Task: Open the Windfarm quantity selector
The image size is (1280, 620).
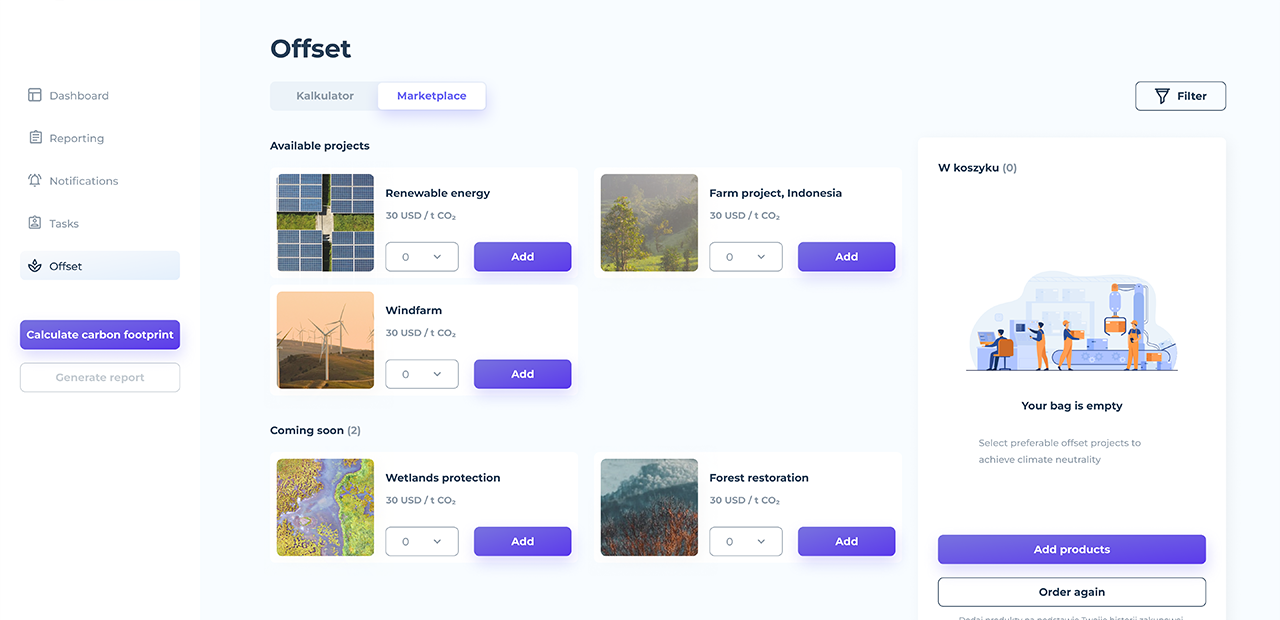Action: [x=422, y=374]
